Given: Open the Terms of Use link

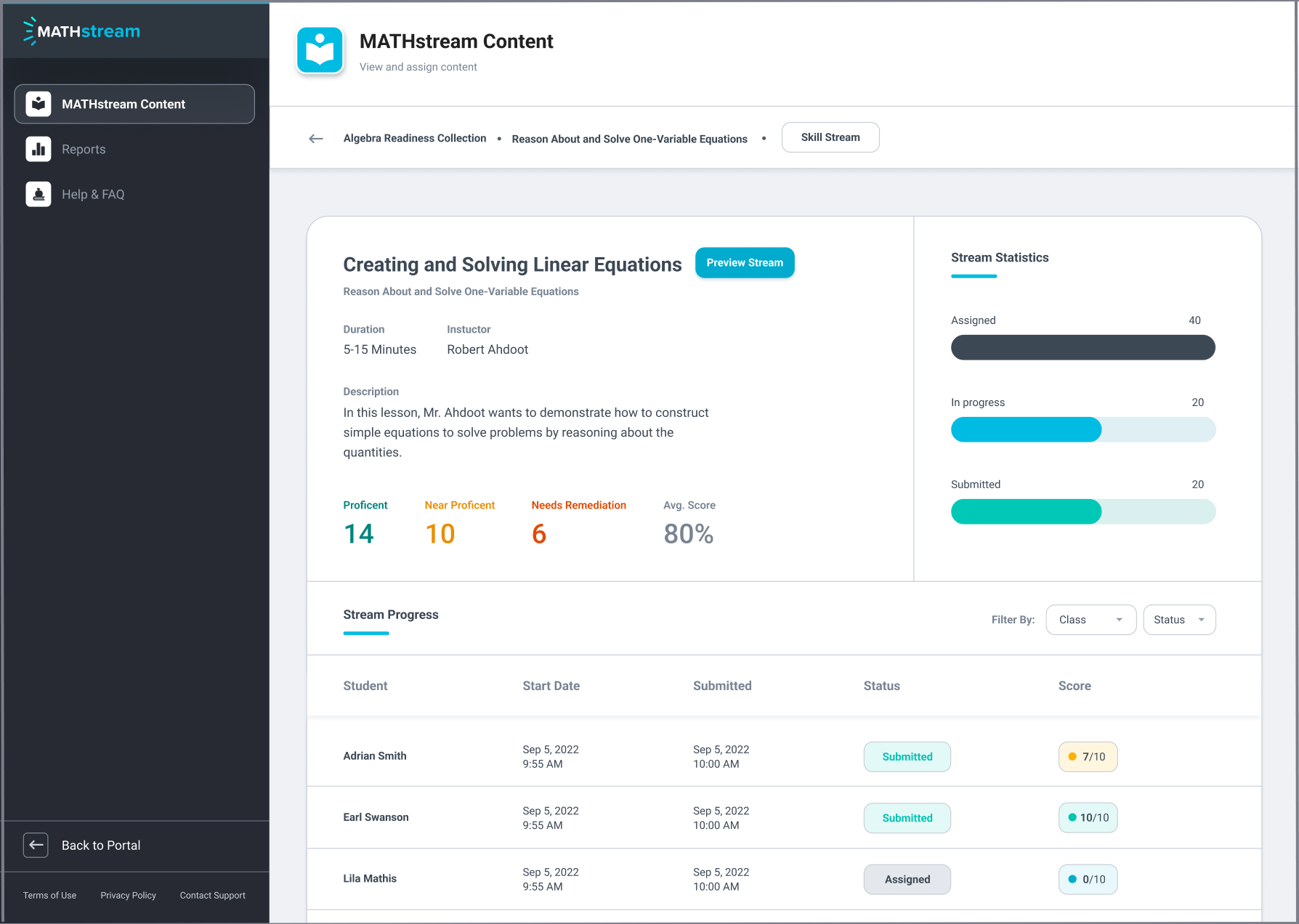Looking at the screenshot, I should coord(49,895).
